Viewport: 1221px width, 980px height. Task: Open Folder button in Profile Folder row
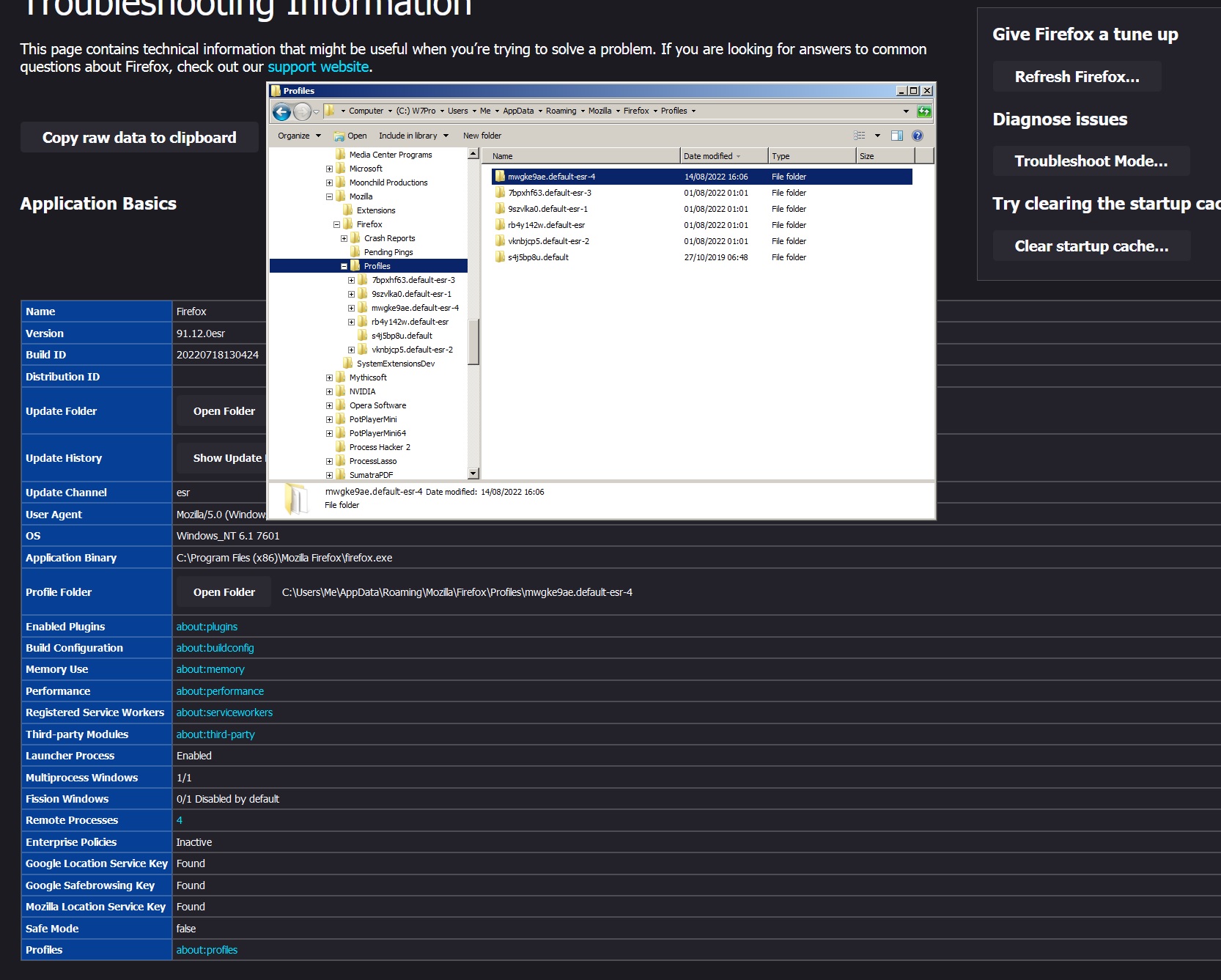(x=224, y=592)
